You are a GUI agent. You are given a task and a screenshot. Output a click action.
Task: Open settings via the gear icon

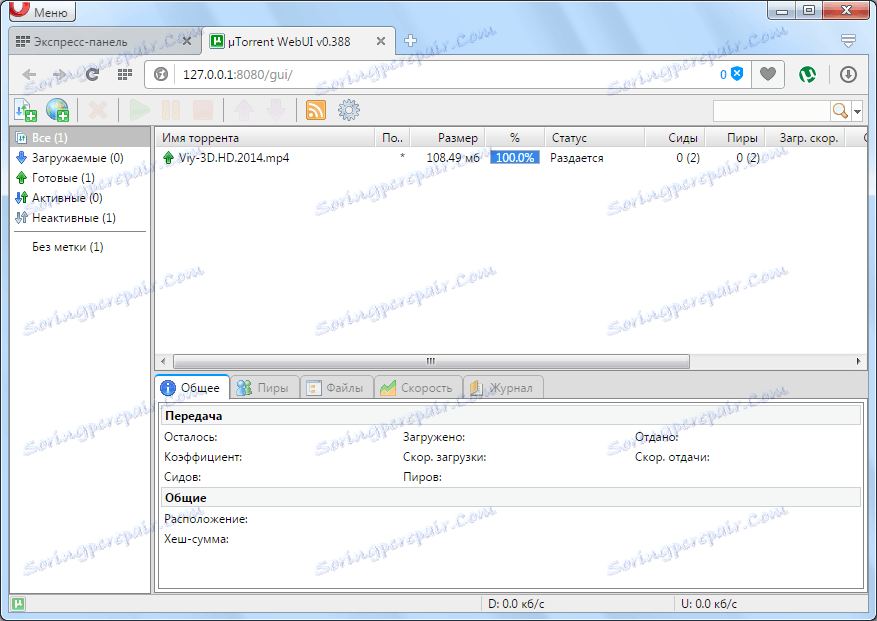(x=348, y=110)
